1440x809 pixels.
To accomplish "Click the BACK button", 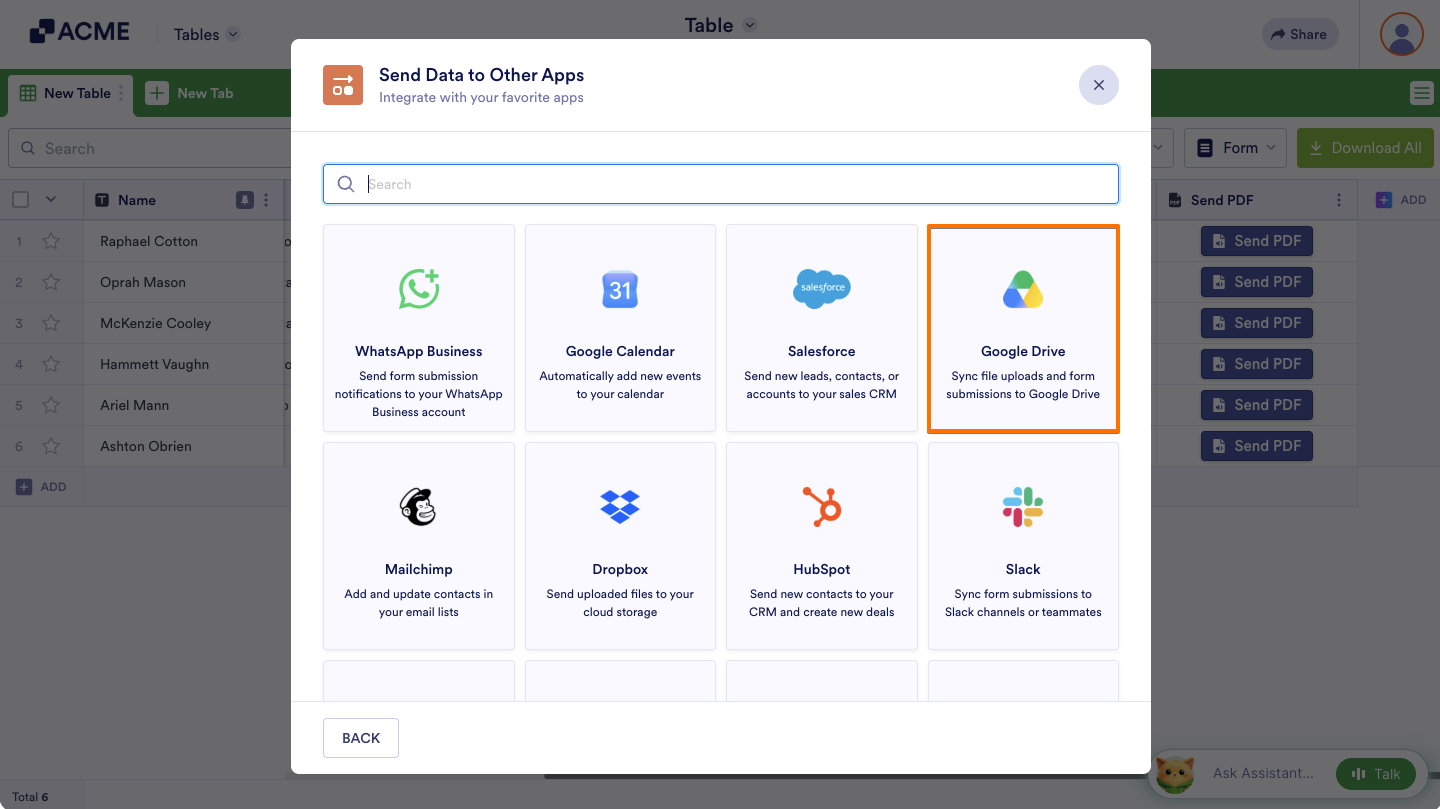I will click(361, 738).
